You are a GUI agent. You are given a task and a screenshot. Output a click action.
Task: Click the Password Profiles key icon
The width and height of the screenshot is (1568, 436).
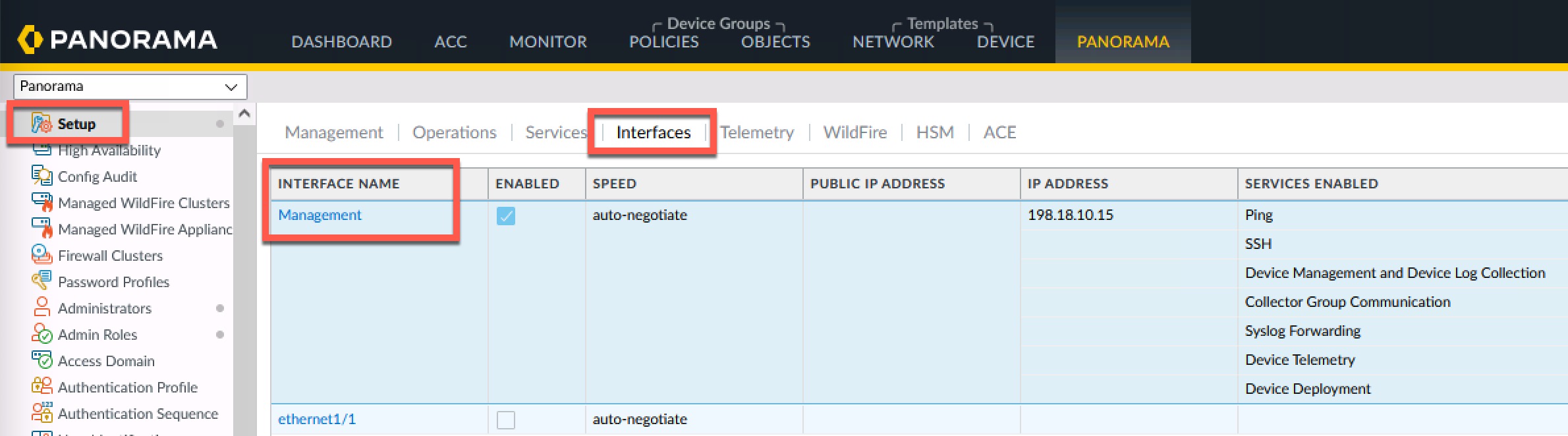tap(42, 281)
